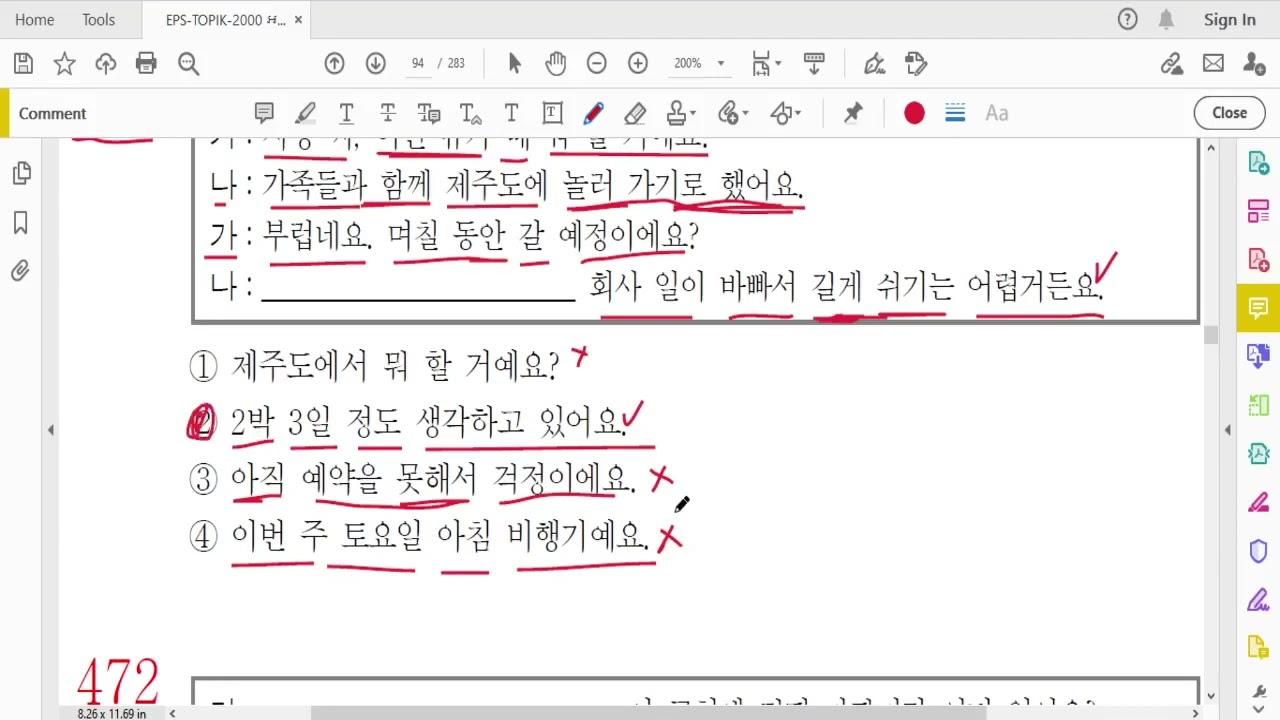The image size is (1280, 720).
Task: Open the Create PDF sidebar tool
Action: [x=1258, y=259]
